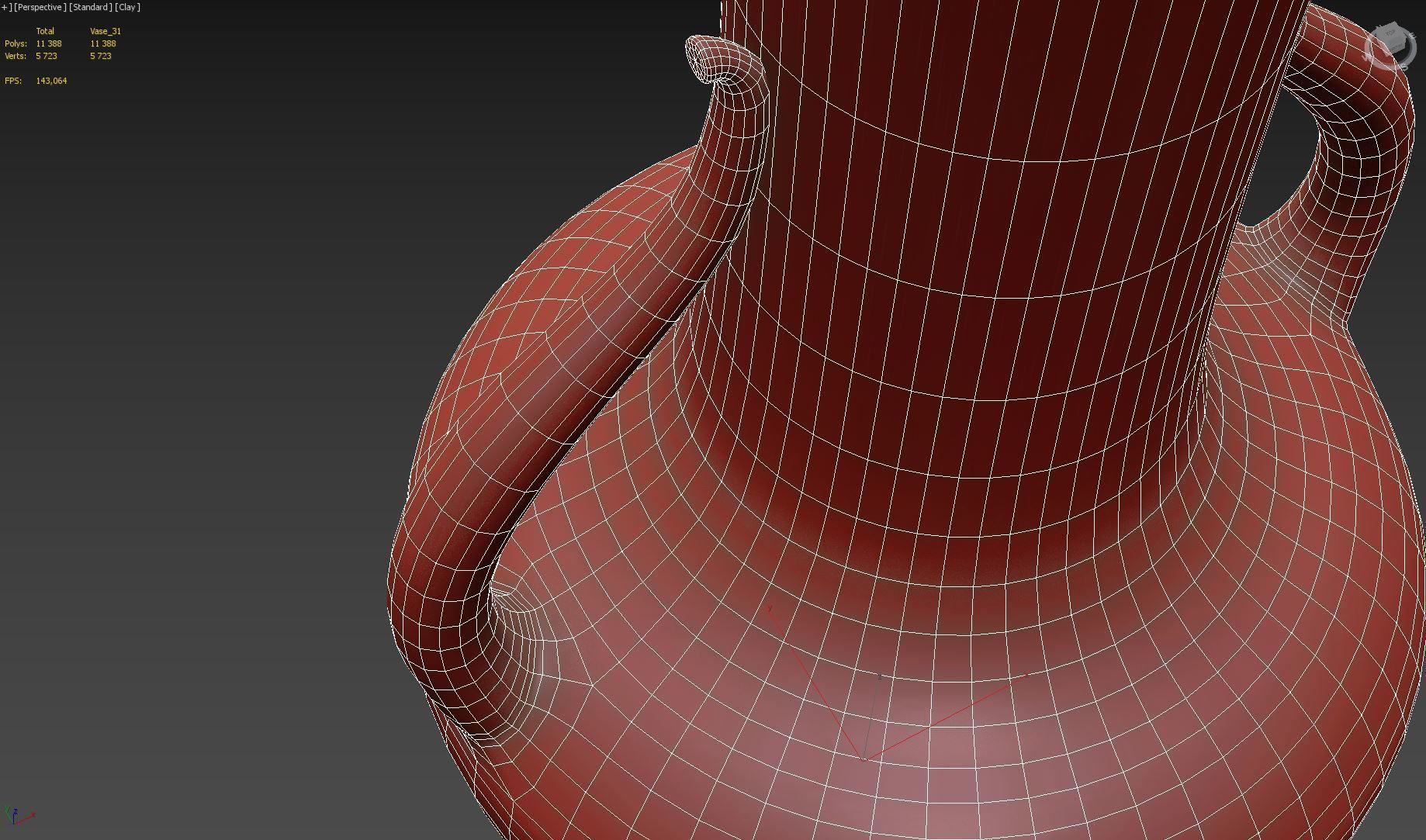Open the Standard viewport settings menu
The width and height of the screenshot is (1426, 840).
pos(91,7)
